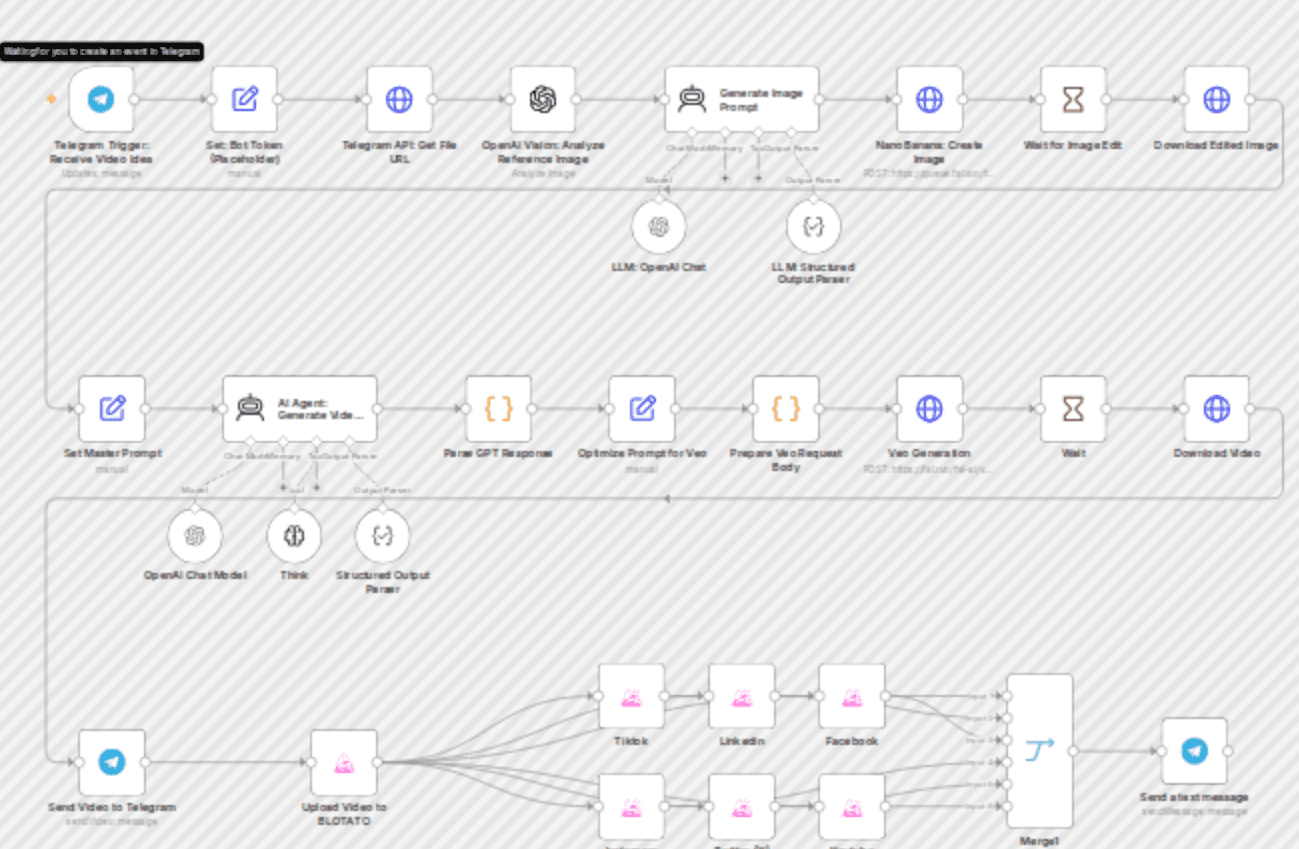Open the Download Video node
Image resolution: width=1299 pixels, height=849 pixels.
point(1216,408)
